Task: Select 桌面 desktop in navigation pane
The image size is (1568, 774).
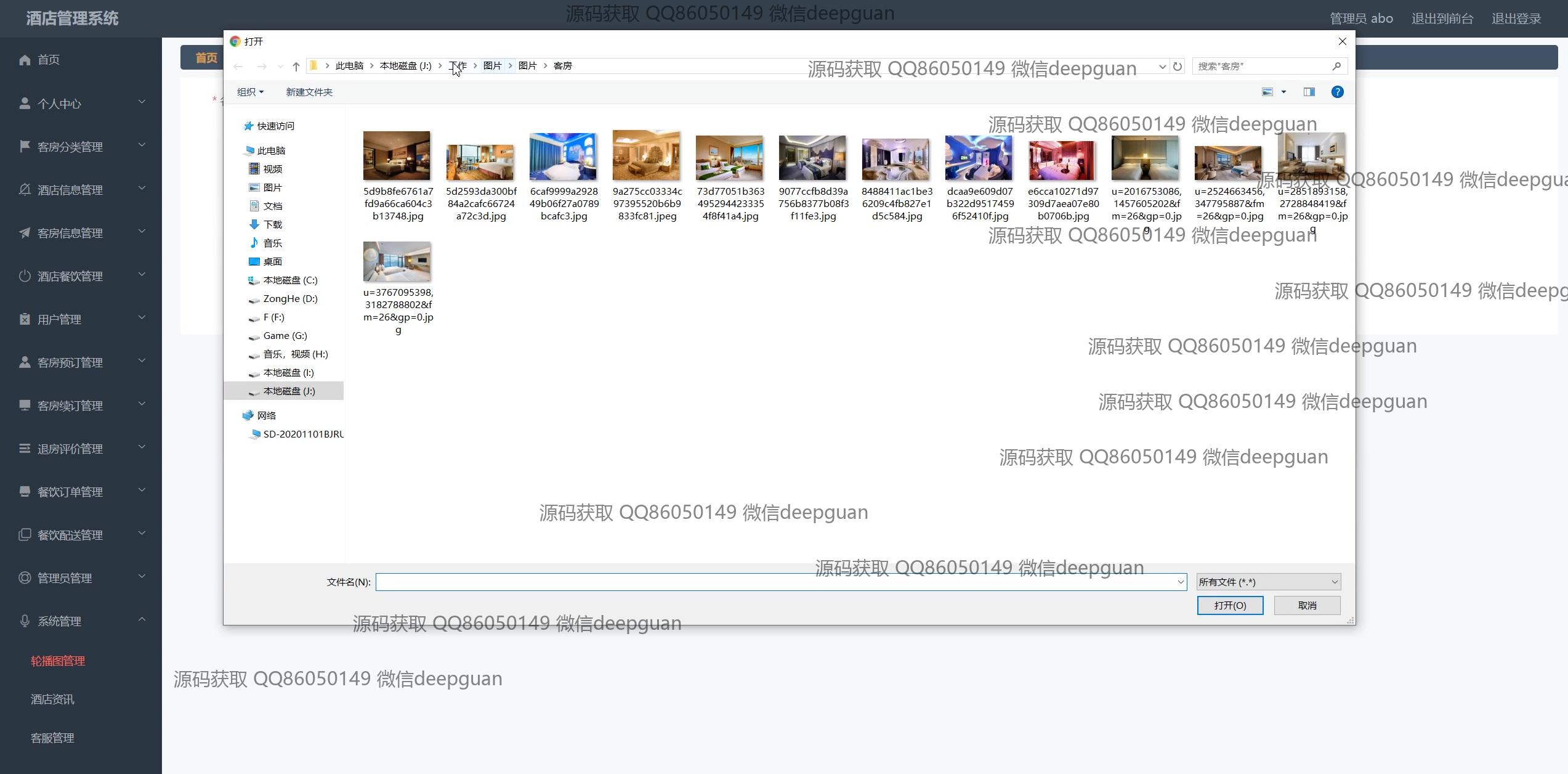Action: click(272, 261)
